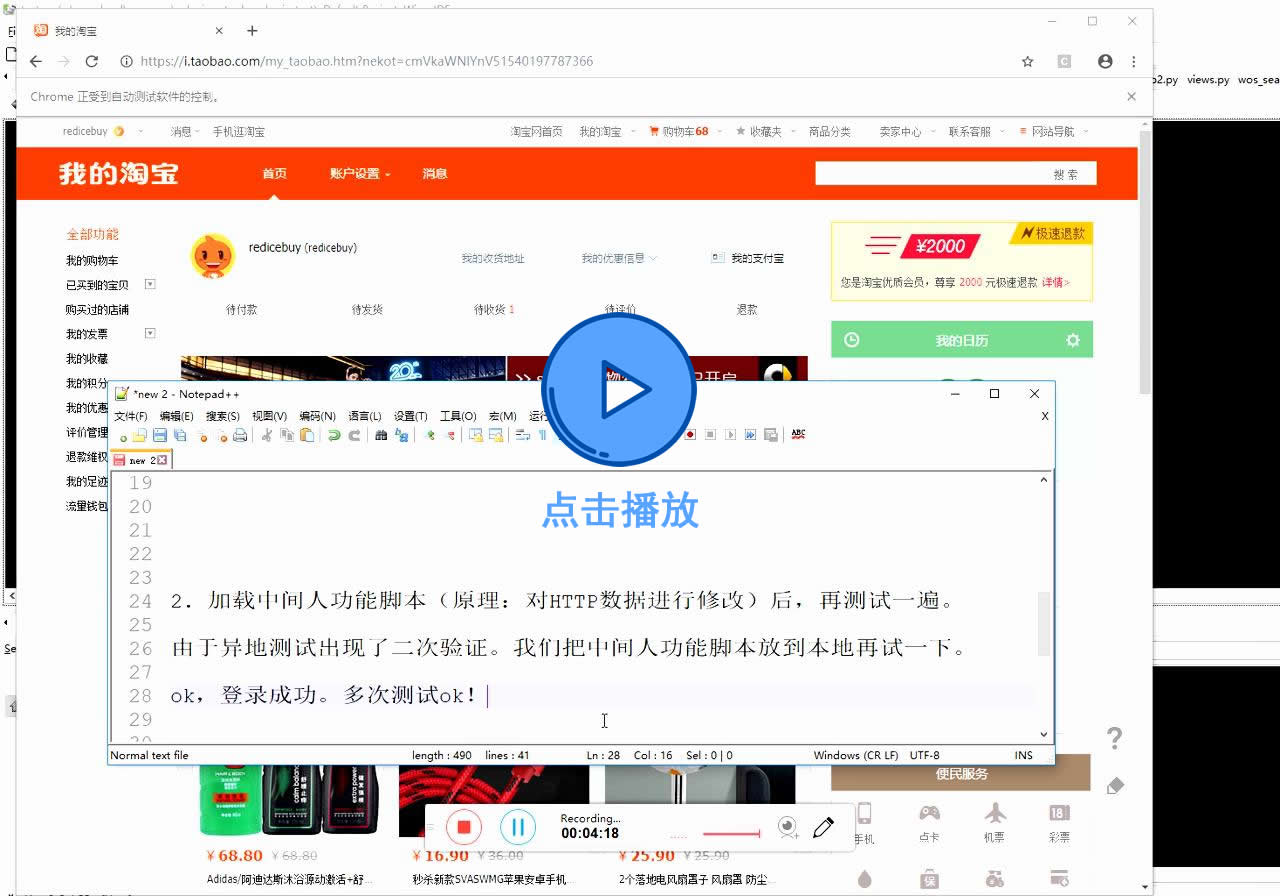Redo arrow icon in Notepad++ toolbar
Screen dimensions: 1280x896
[x=354, y=435]
